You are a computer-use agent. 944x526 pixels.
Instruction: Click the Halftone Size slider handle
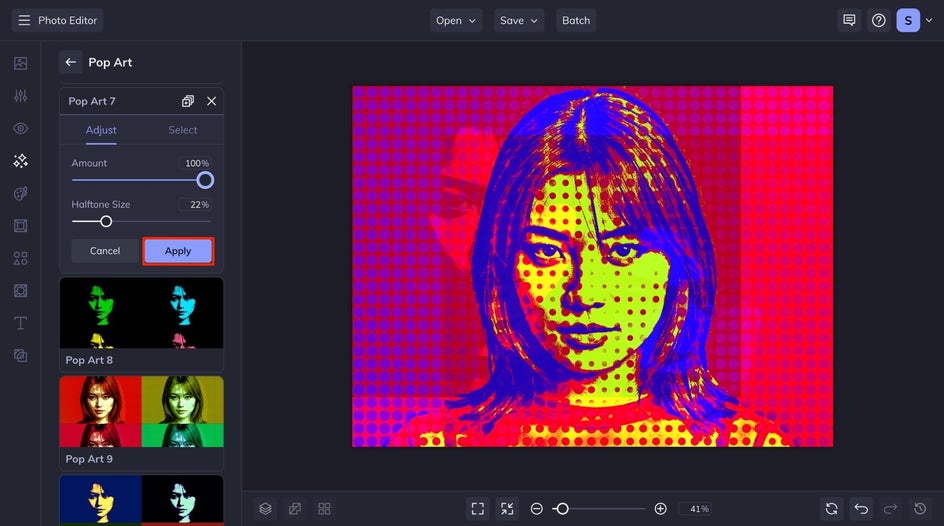point(106,221)
